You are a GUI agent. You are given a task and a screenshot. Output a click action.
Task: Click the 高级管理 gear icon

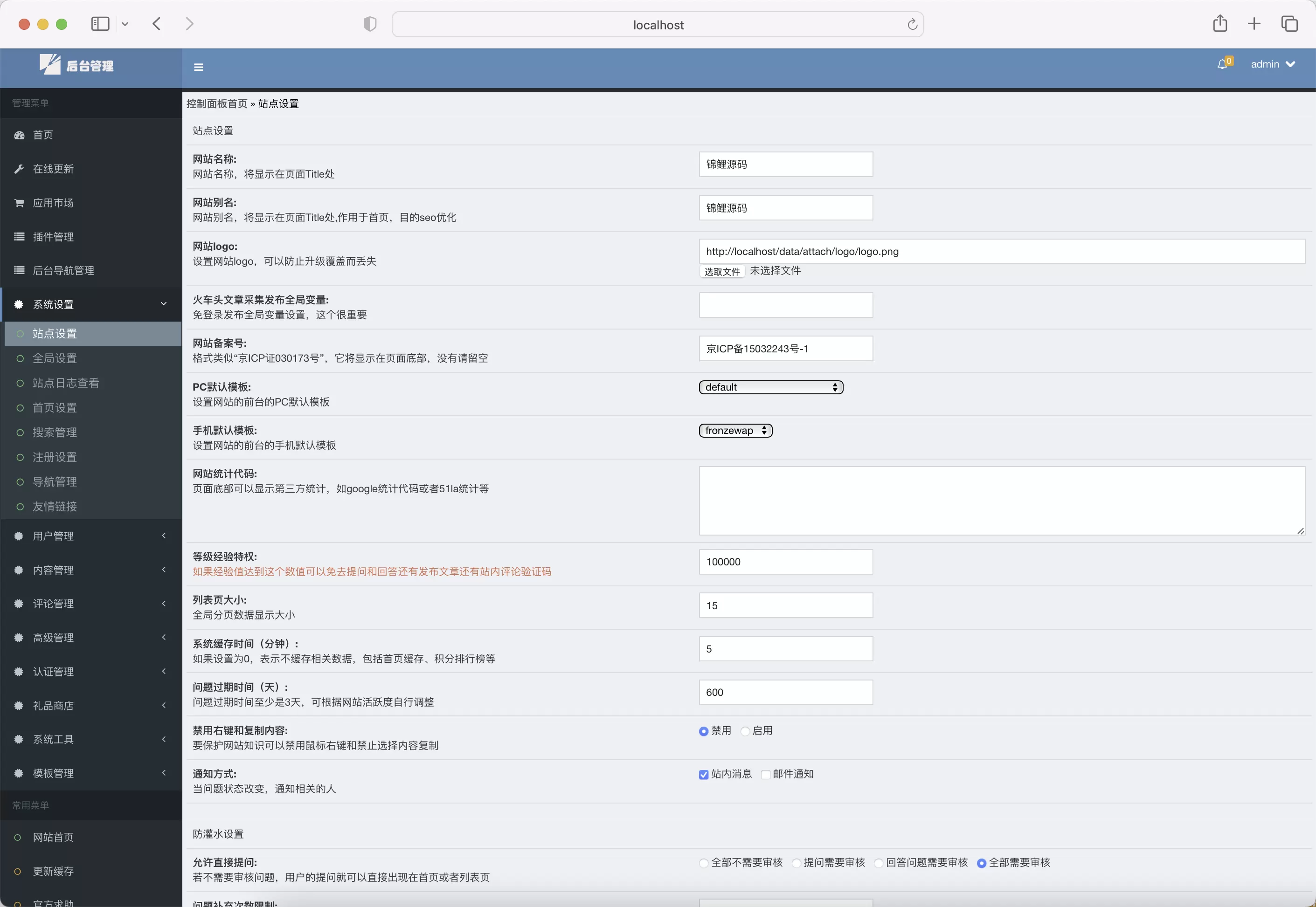[19, 638]
